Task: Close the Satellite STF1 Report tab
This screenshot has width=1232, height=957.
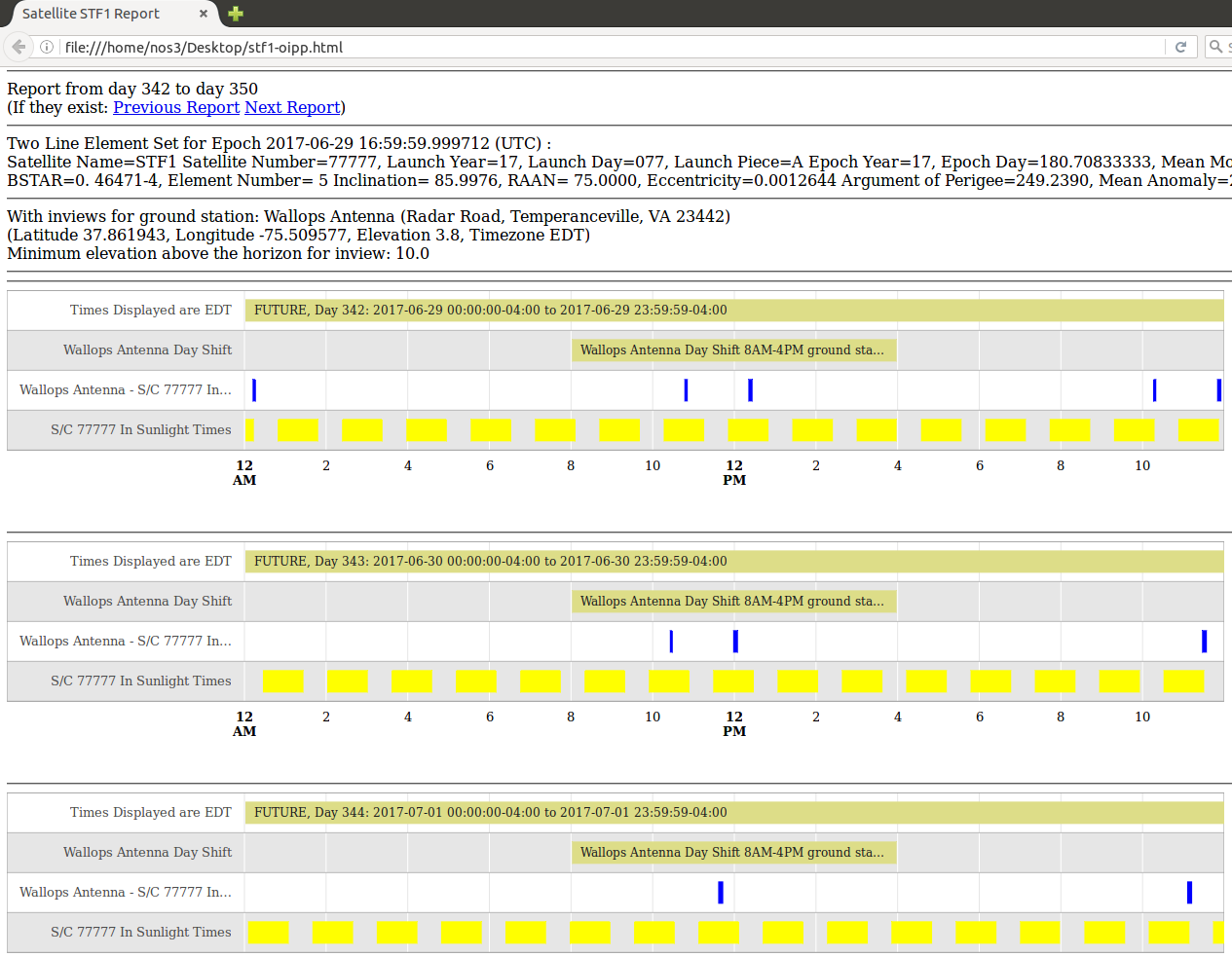Action: point(203,14)
